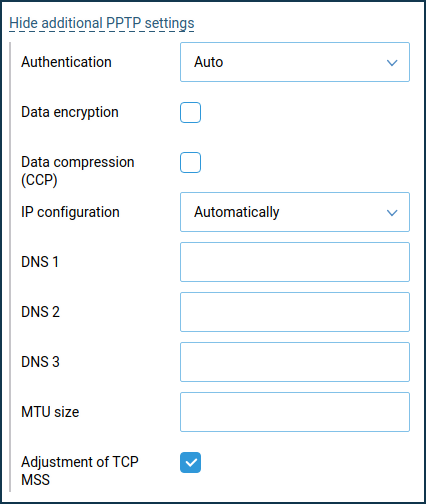Enable the Data encryption checkbox

[x=190, y=113]
